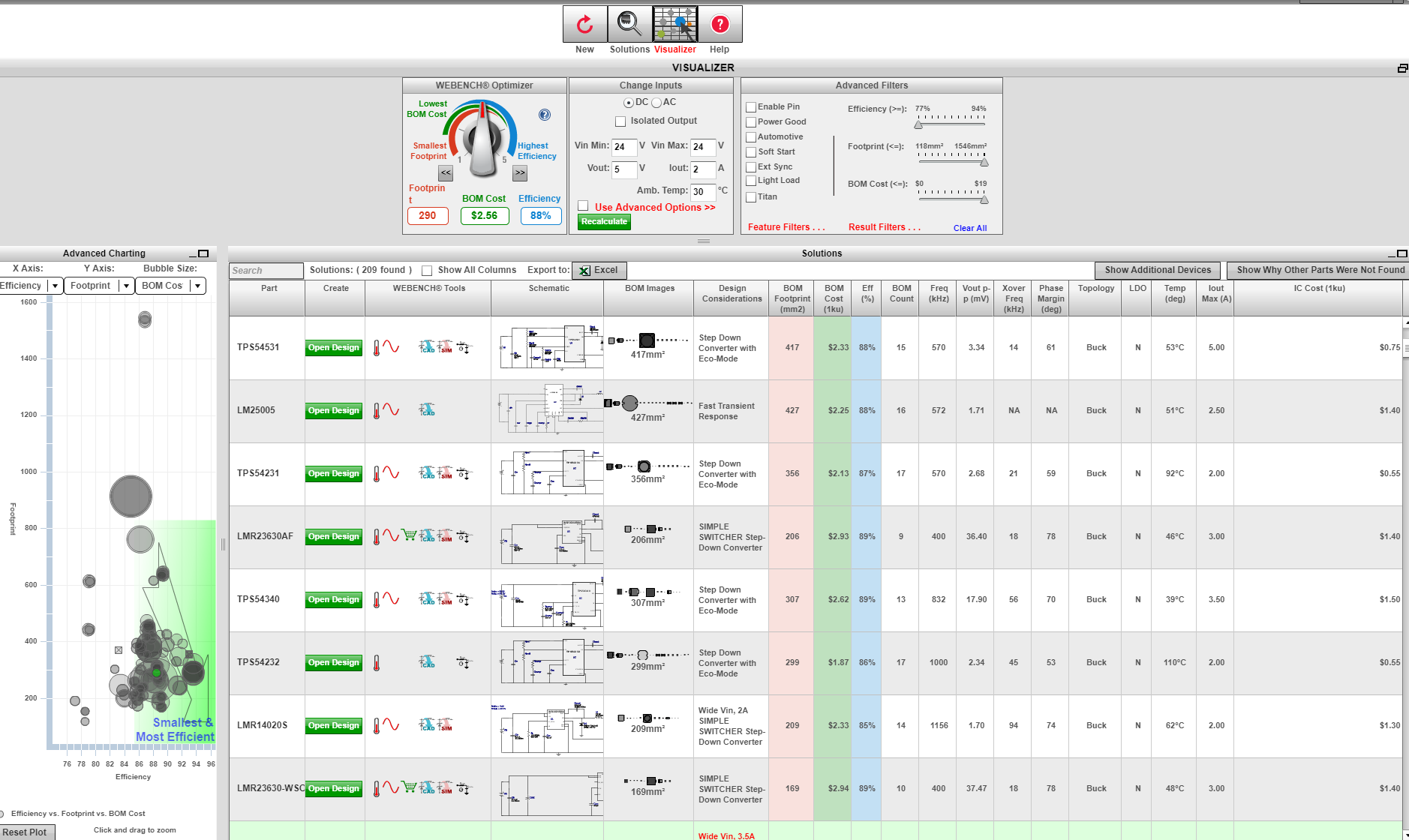Click schematic editor icon for TPS54340

click(464, 600)
